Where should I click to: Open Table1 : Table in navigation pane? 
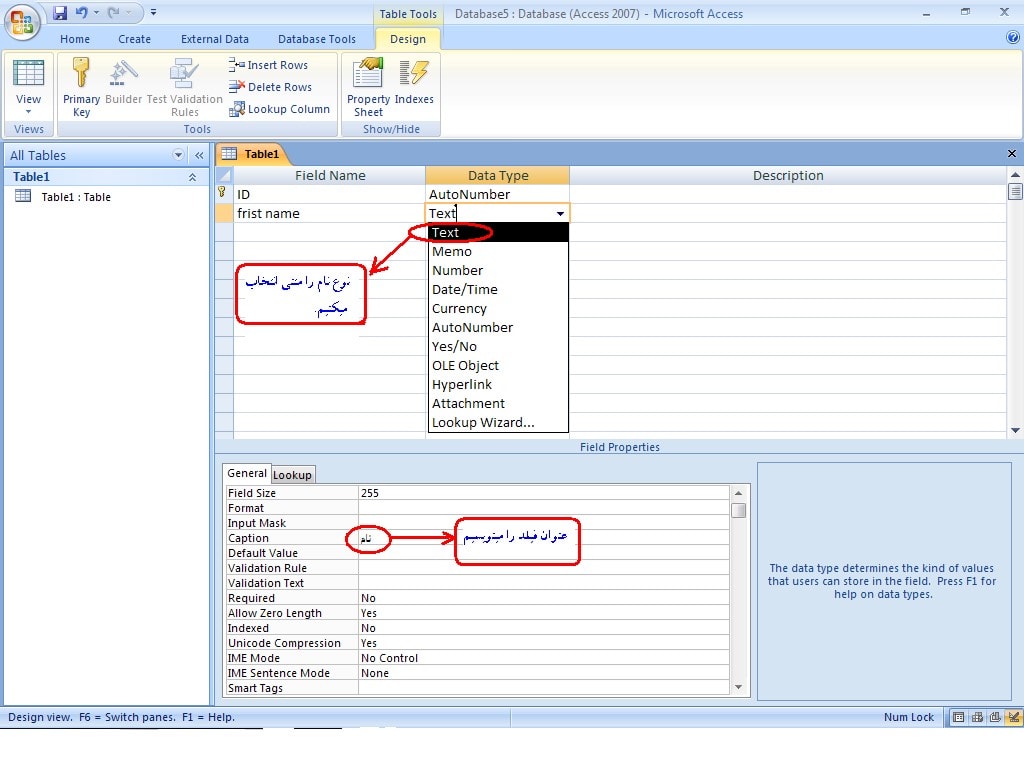coord(75,197)
